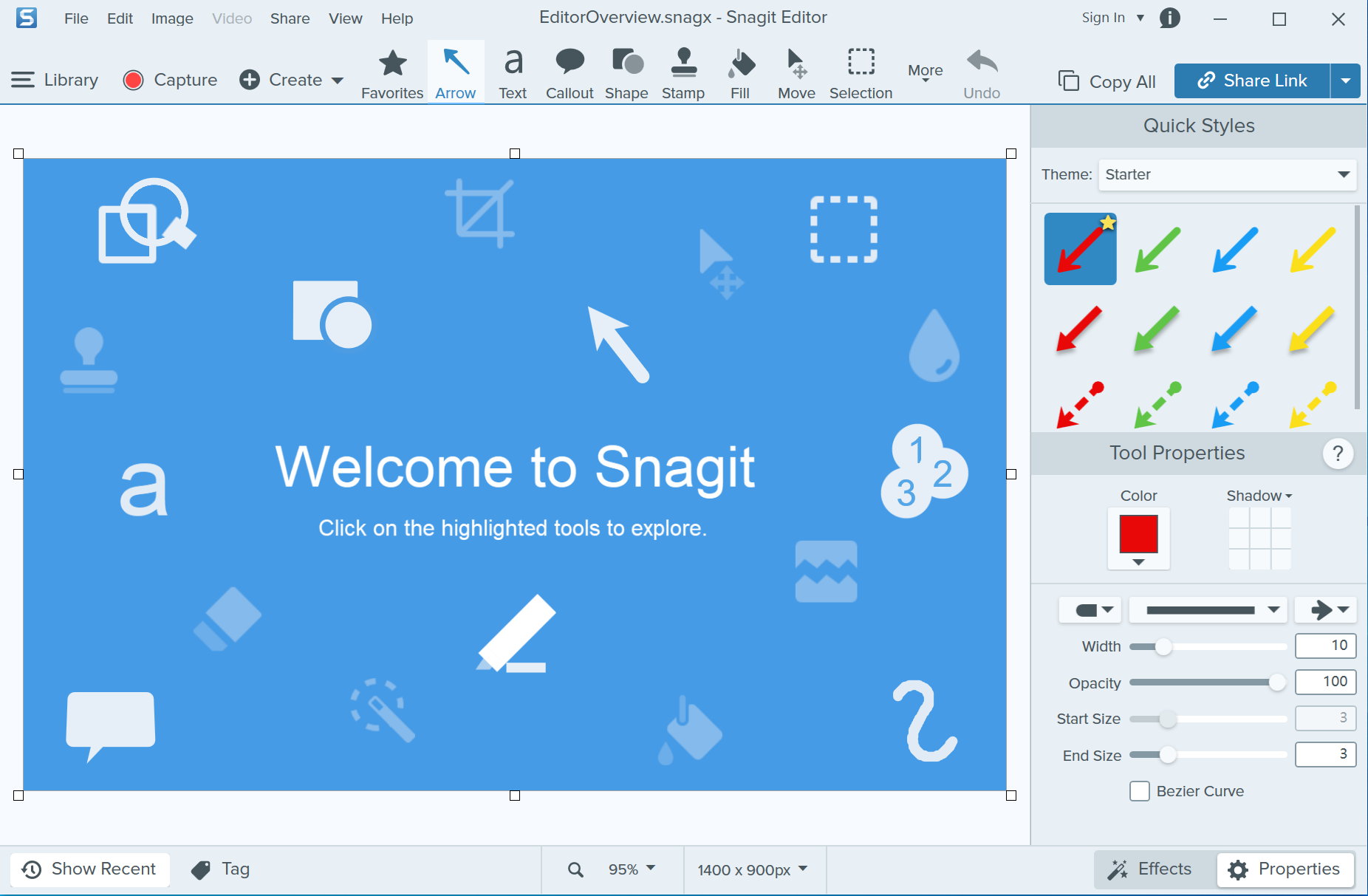This screenshot has height=896, width=1368.
Task: Select the Favorites star tool
Action: (x=392, y=74)
